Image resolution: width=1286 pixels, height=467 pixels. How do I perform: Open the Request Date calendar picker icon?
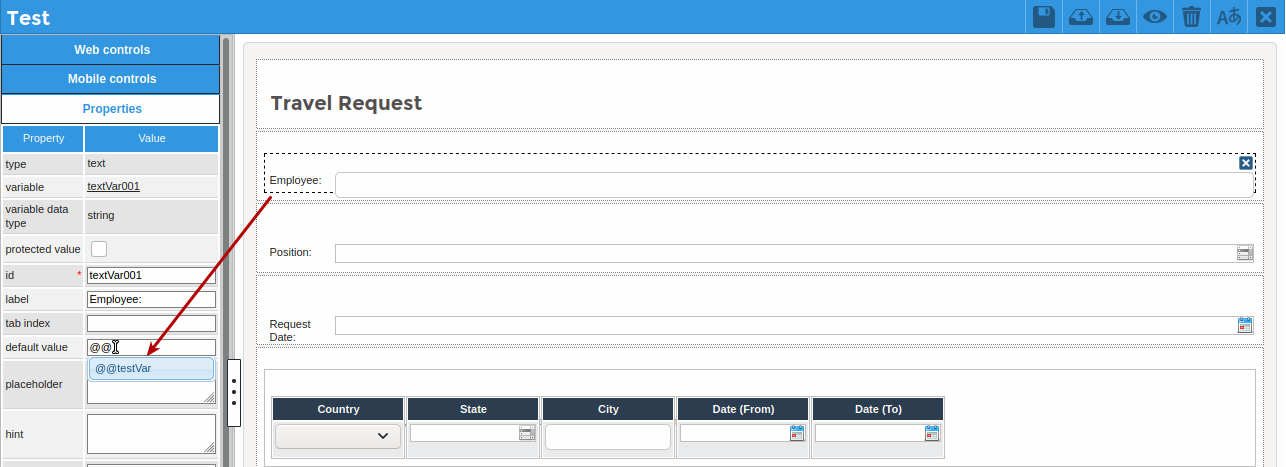click(x=1245, y=325)
